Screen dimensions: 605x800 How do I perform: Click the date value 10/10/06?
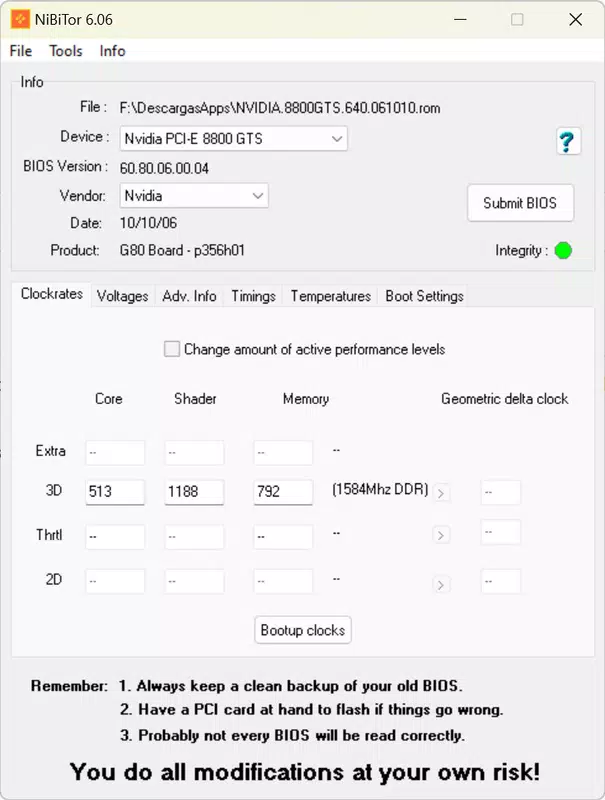pyautogui.click(x=148, y=223)
